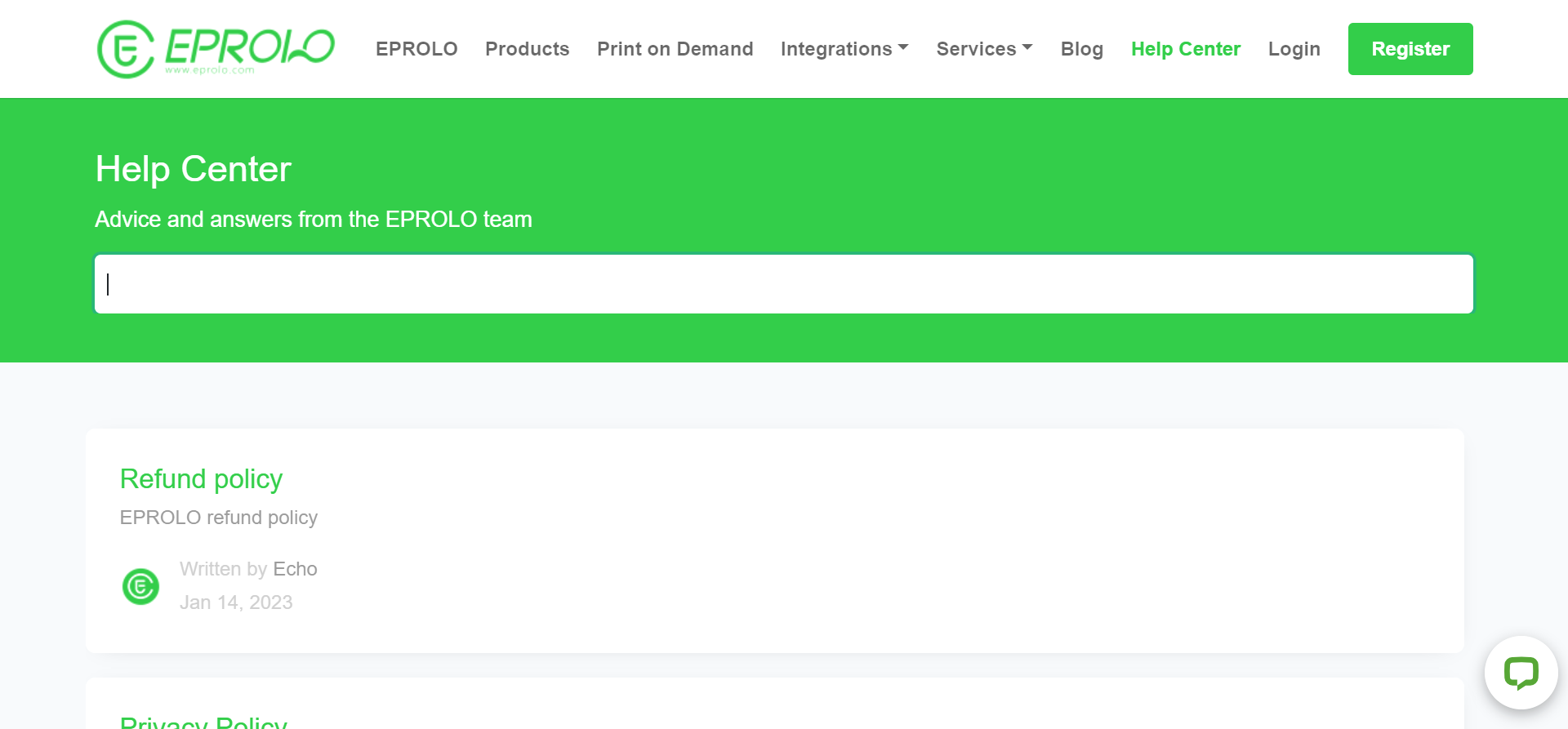Open the Refund policy article
The height and width of the screenshot is (729, 1568).
tap(201, 479)
